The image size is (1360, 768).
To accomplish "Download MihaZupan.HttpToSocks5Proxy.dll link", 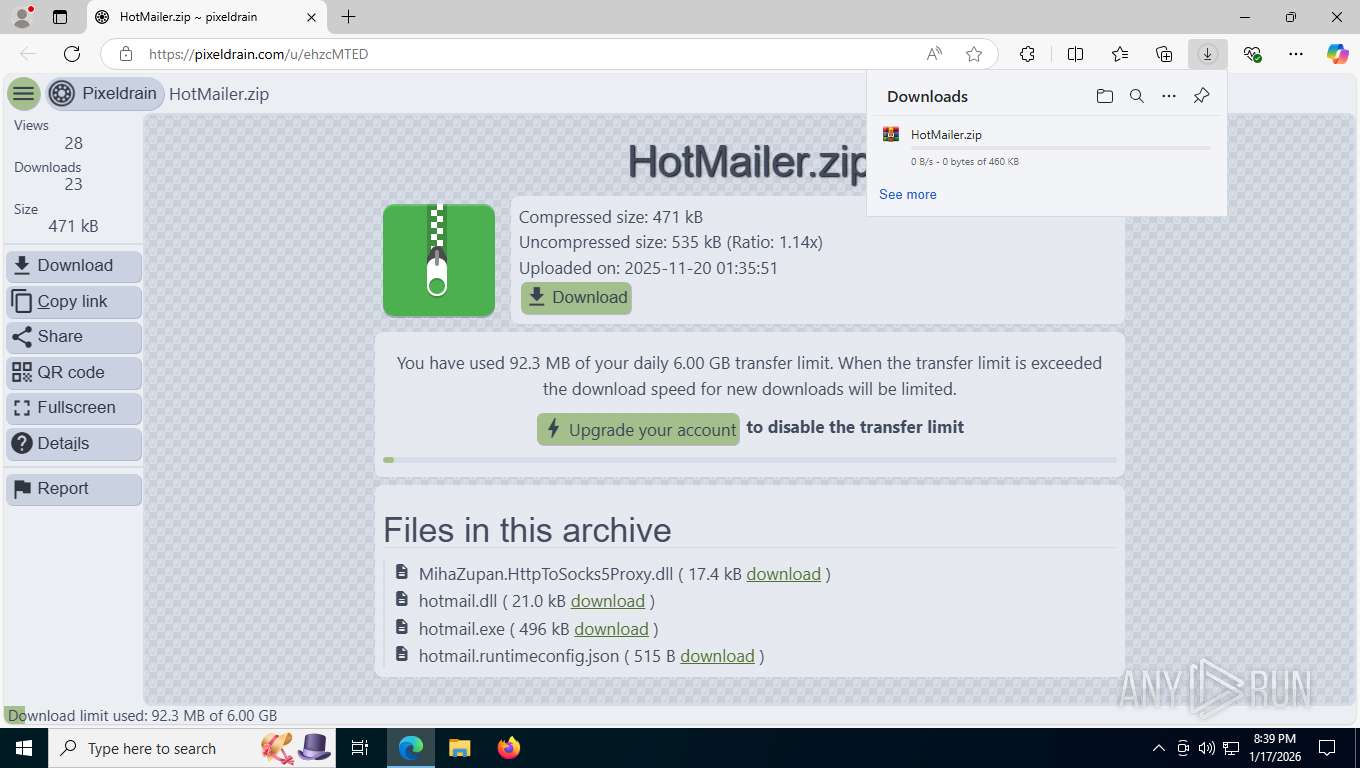I will (783, 574).
